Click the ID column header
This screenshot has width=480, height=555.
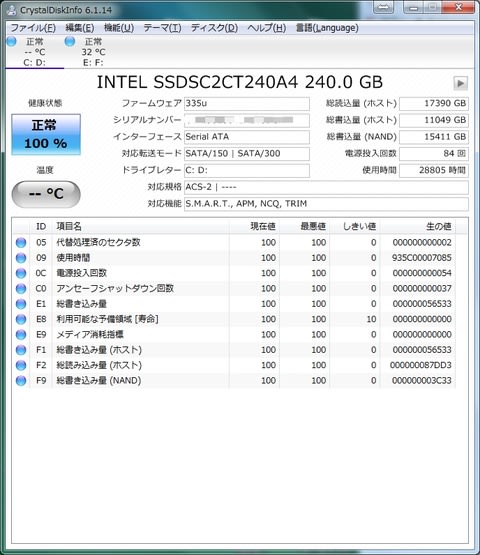pos(41,226)
